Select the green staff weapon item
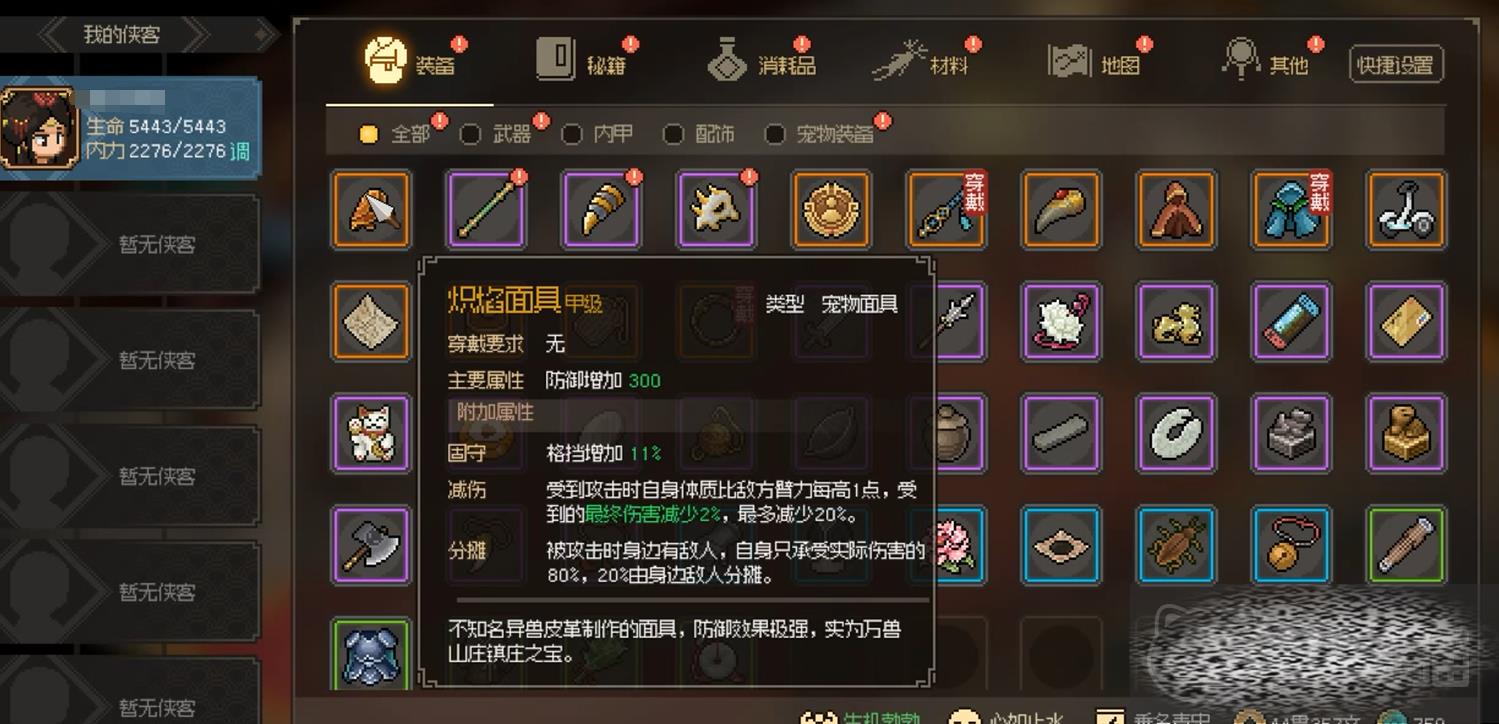Screen dimensions: 1499x724 pyautogui.click(x=486, y=210)
